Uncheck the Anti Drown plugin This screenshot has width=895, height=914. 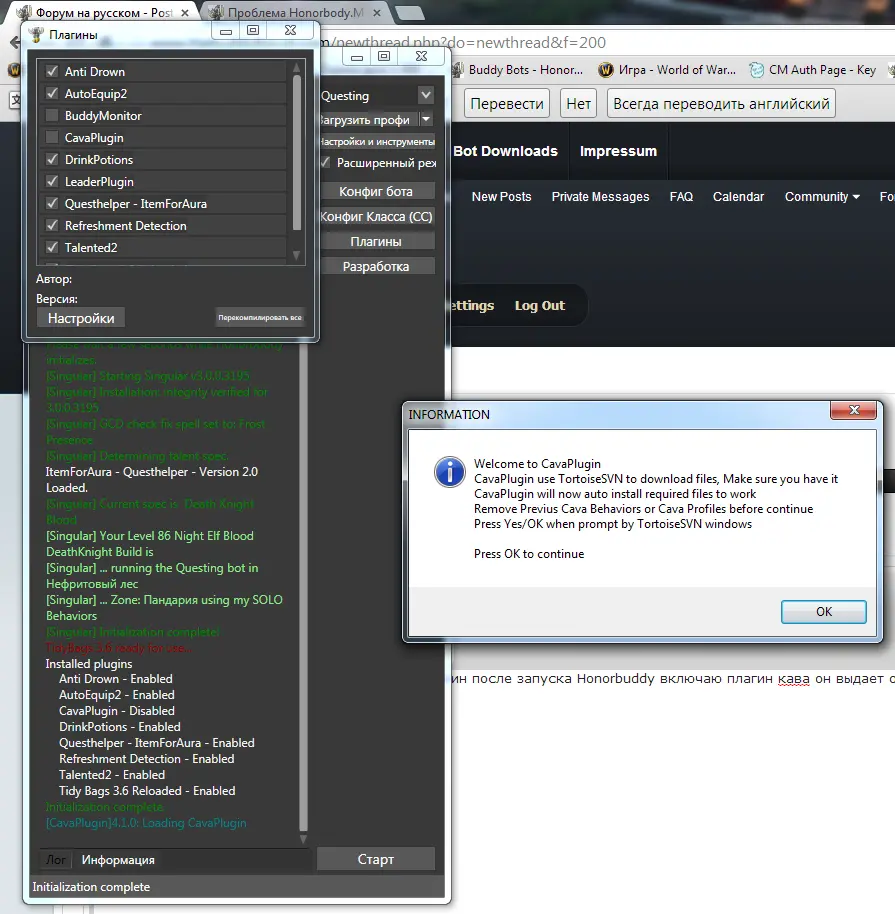click(x=52, y=72)
